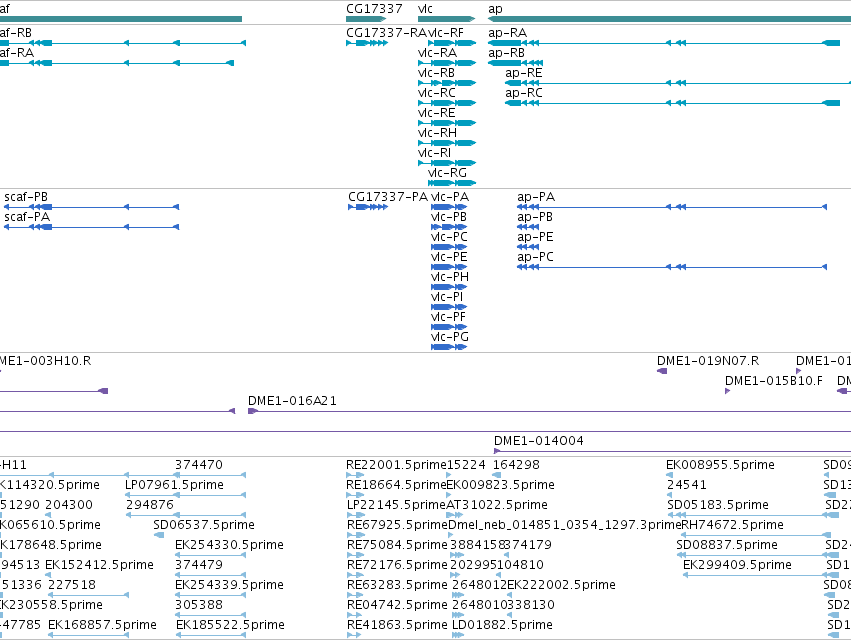Select the vlc-RF transcript label

click(446, 33)
